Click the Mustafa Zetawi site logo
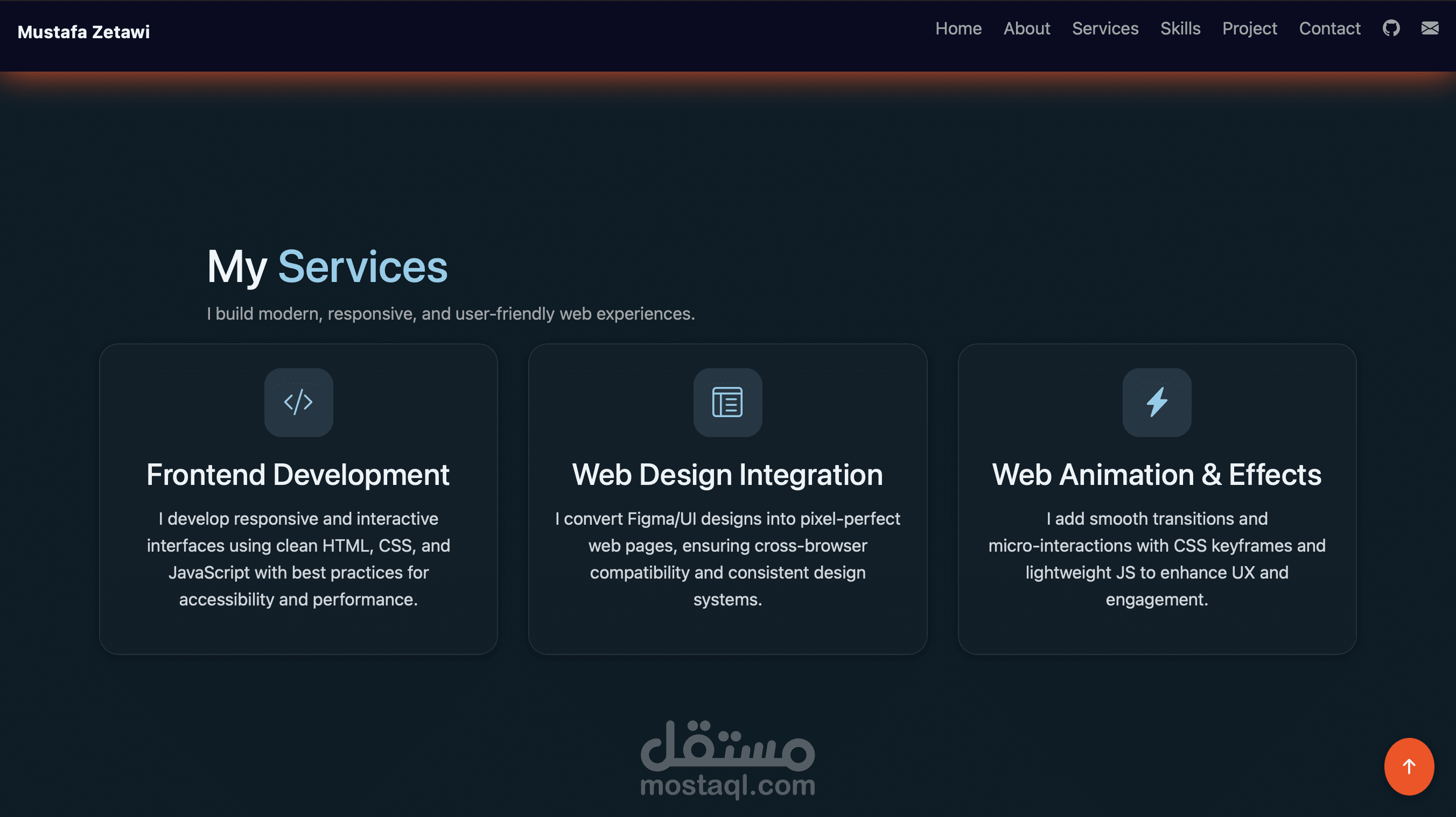 pyautogui.click(x=83, y=32)
